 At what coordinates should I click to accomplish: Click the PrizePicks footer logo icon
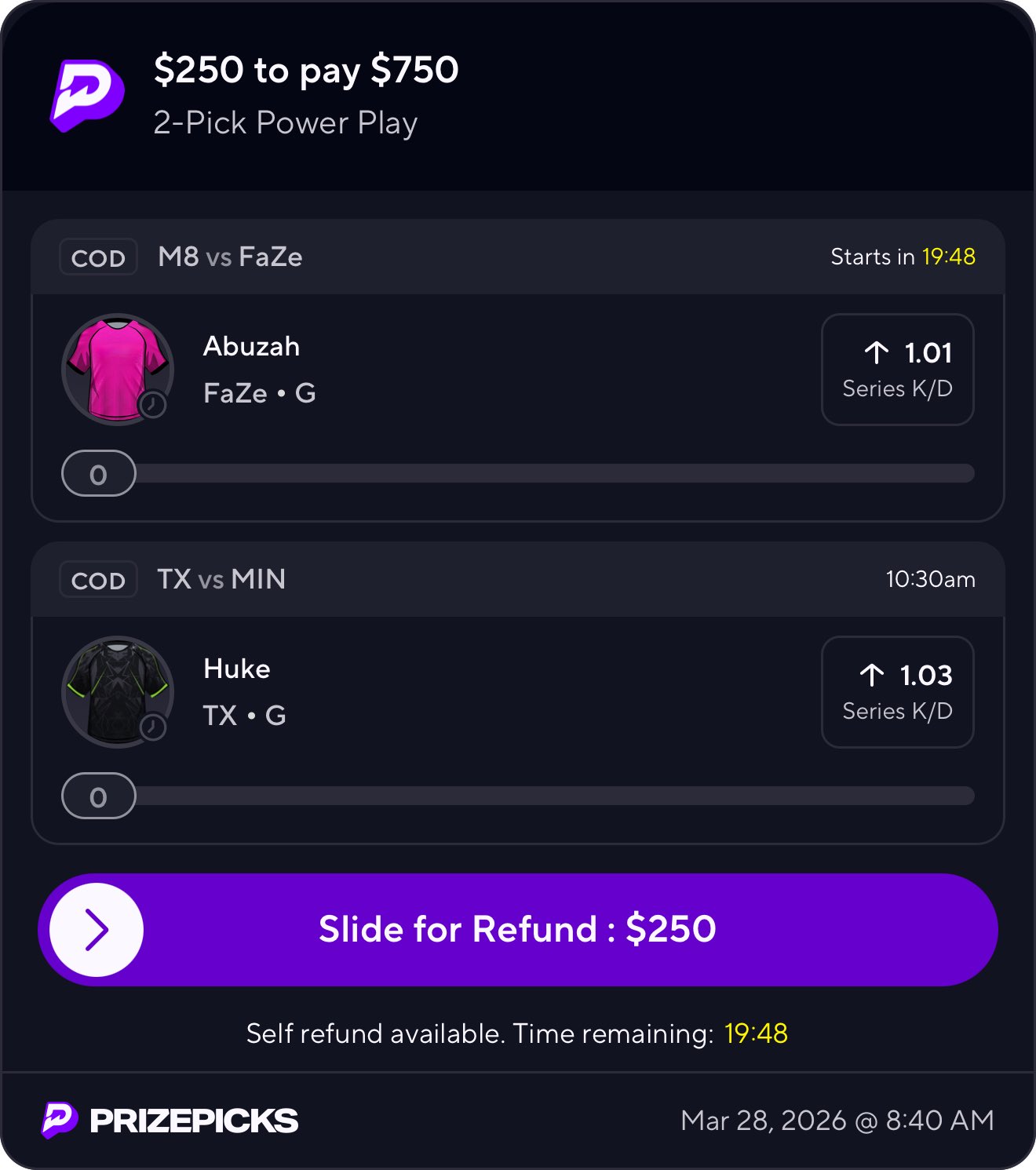click(x=59, y=1120)
